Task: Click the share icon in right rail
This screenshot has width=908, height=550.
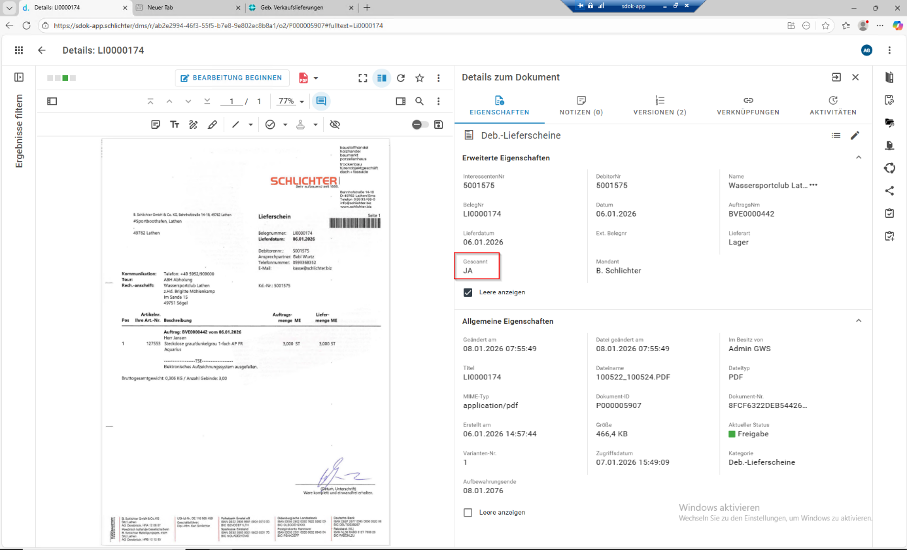Action: coord(890,191)
